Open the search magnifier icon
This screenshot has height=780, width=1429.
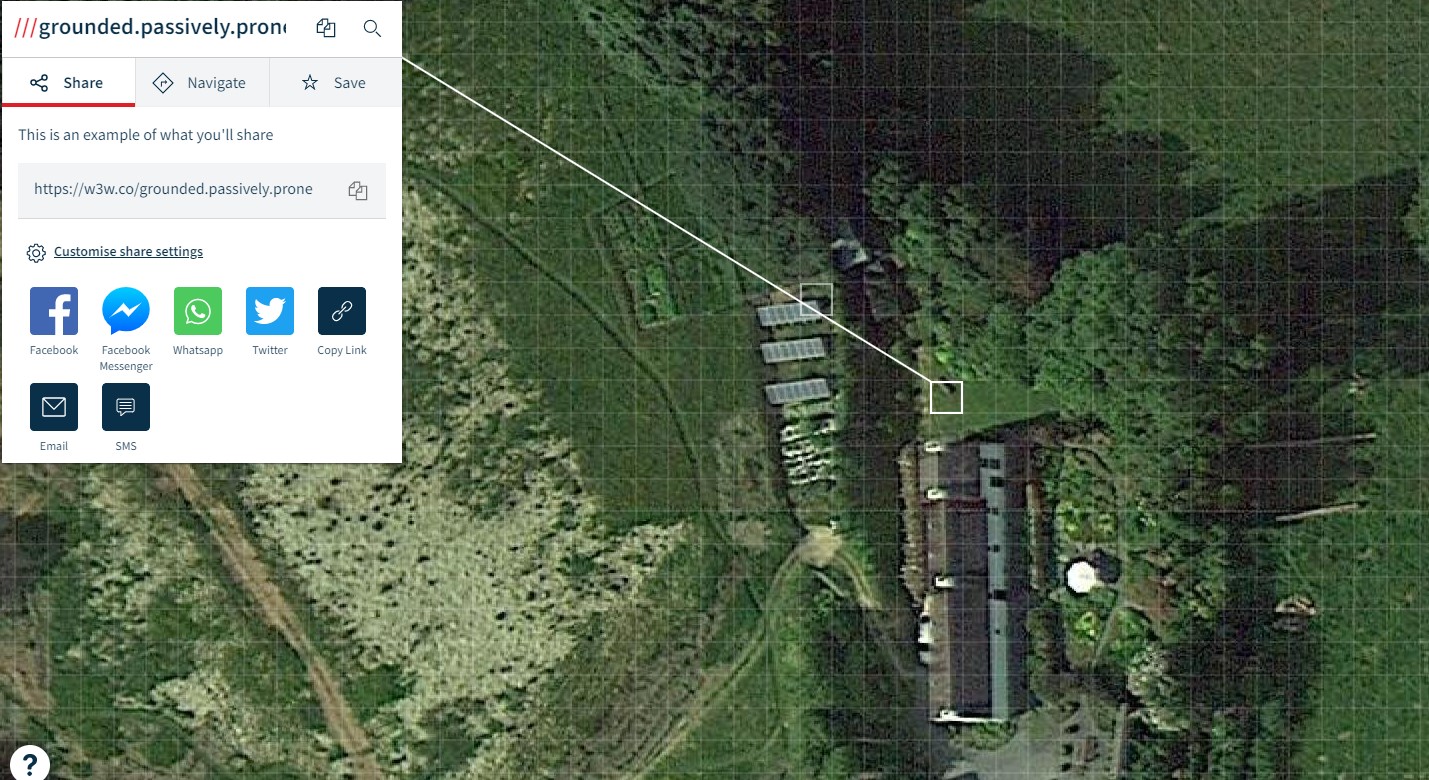(x=372, y=28)
